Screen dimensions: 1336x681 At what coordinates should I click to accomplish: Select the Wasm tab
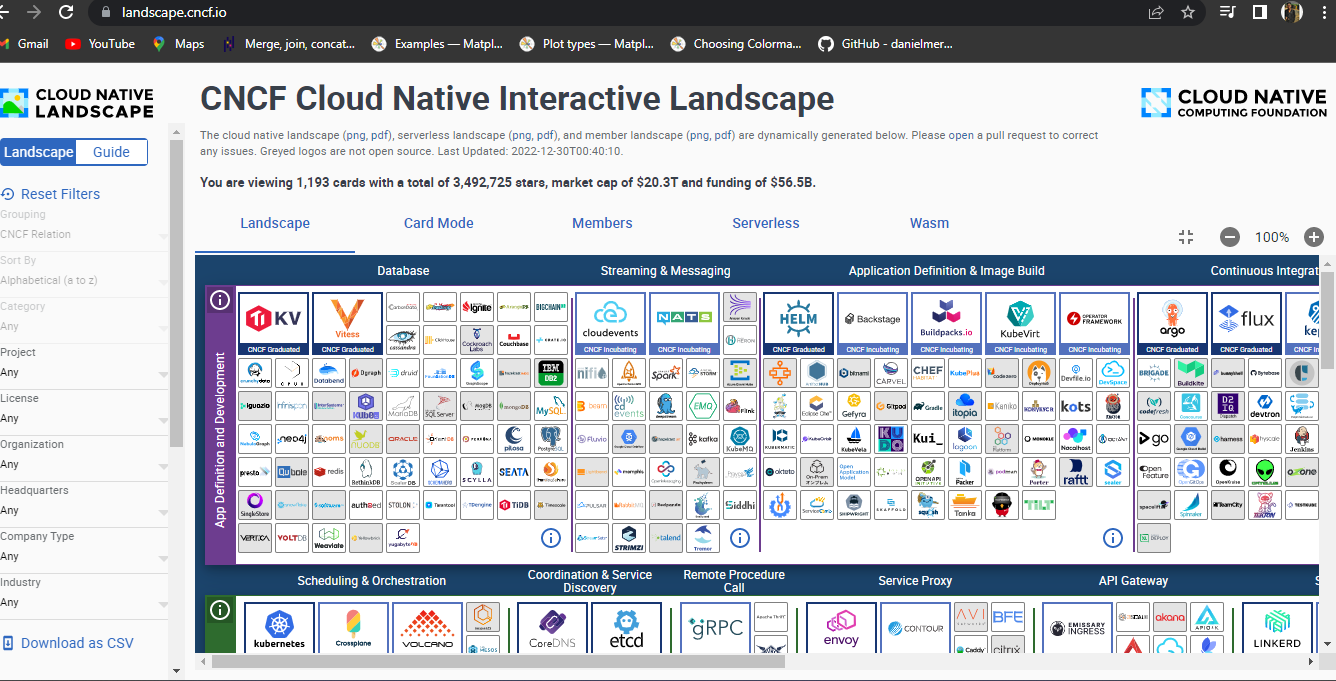click(929, 223)
